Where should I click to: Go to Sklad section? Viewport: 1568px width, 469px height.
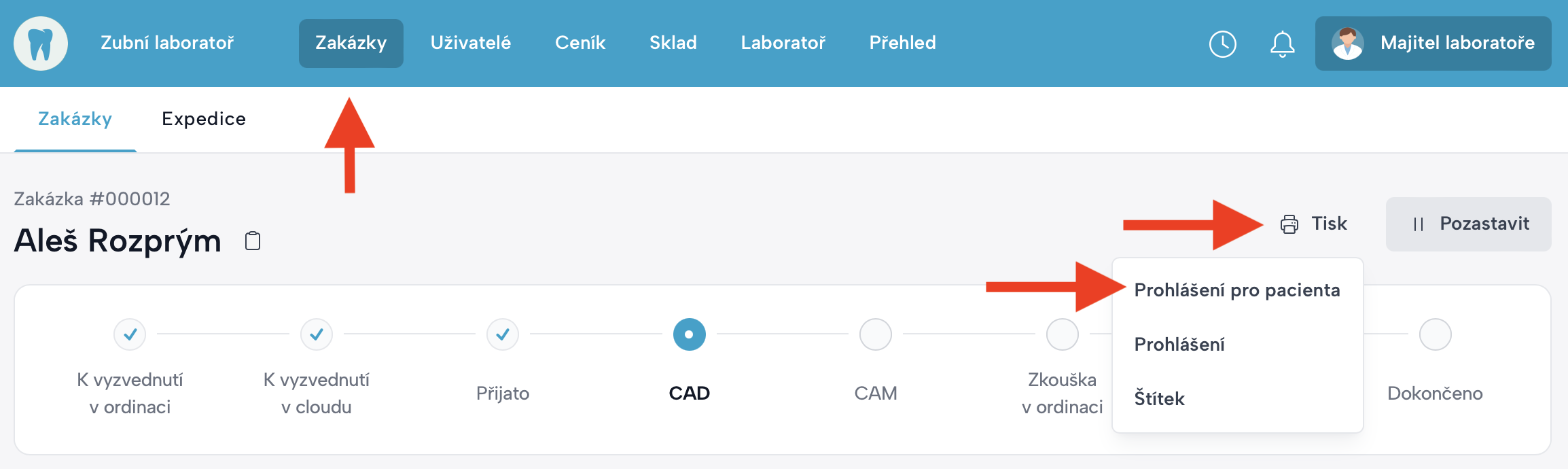(673, 43)
